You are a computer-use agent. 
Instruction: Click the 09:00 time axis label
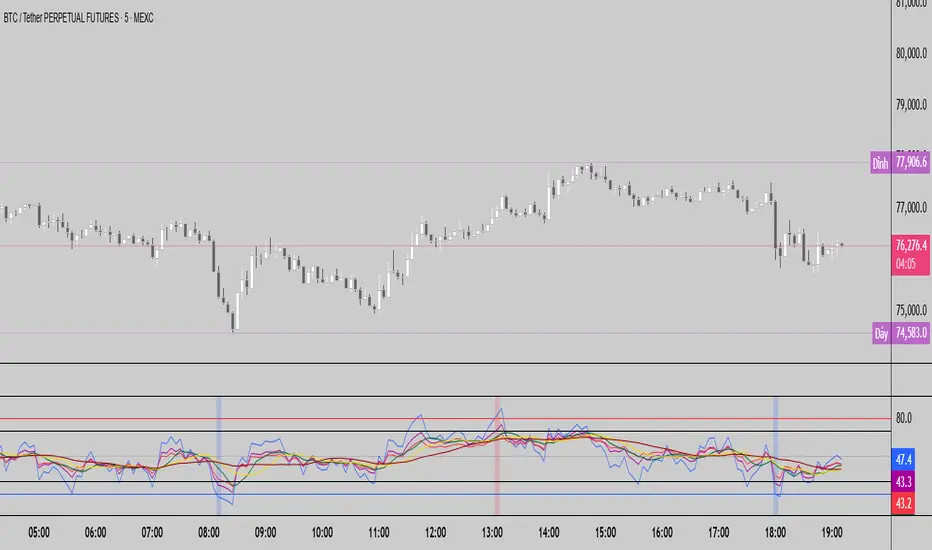click(x=265, y=533)
